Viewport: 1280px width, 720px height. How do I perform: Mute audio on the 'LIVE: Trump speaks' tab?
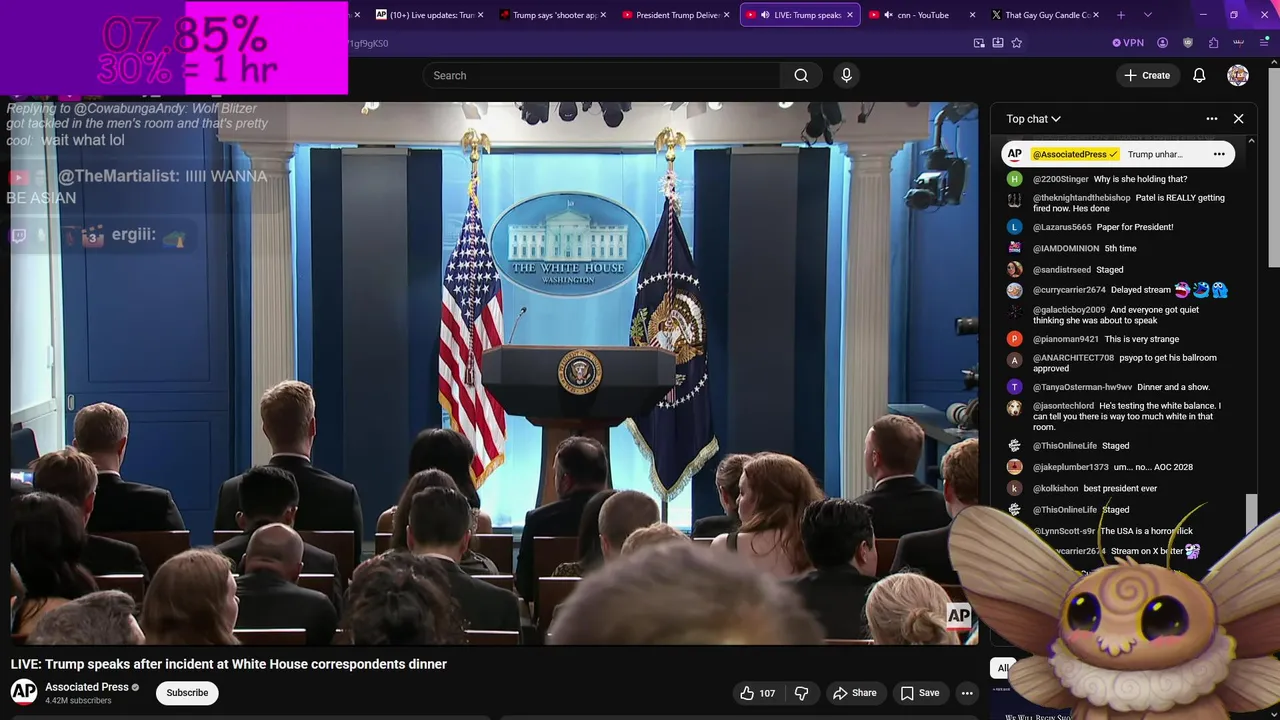click(x=765, y=15)
